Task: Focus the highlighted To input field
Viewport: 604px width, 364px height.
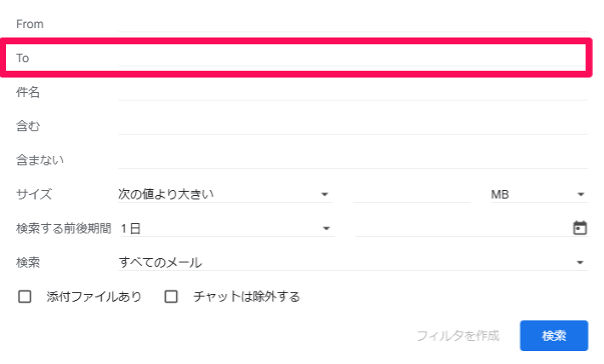Action: [353, 58]
